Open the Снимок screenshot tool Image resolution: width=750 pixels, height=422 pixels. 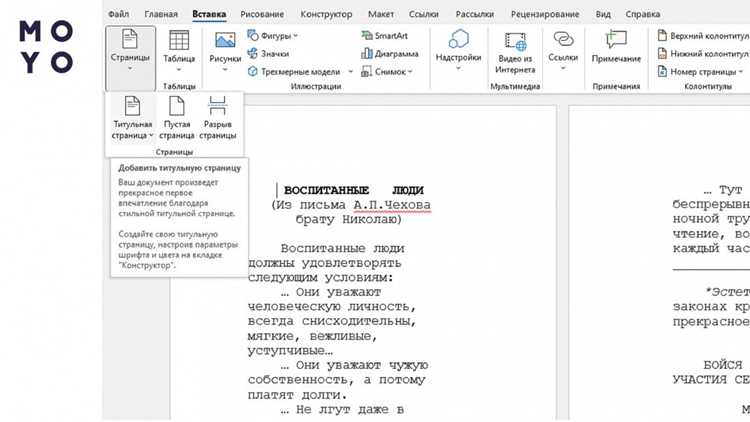coord(386,72)
